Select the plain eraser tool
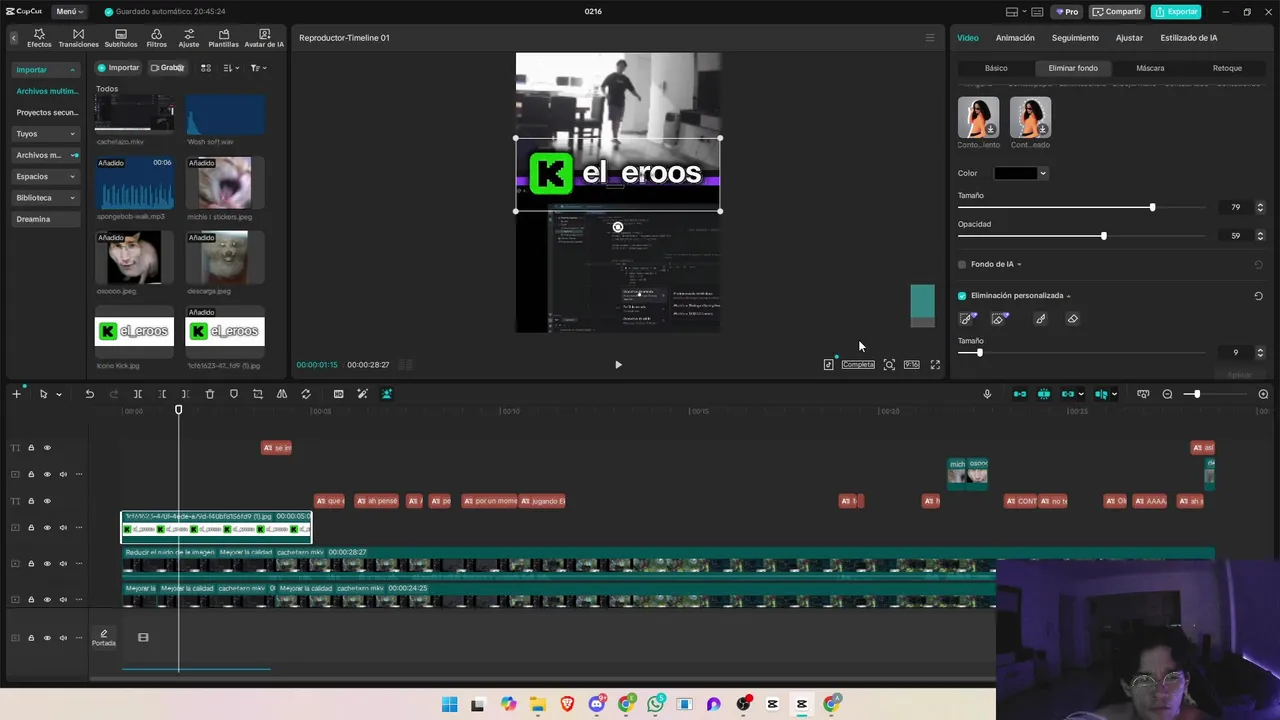The width and height of the screenshot is (1280, 720). pos(1073,319)
